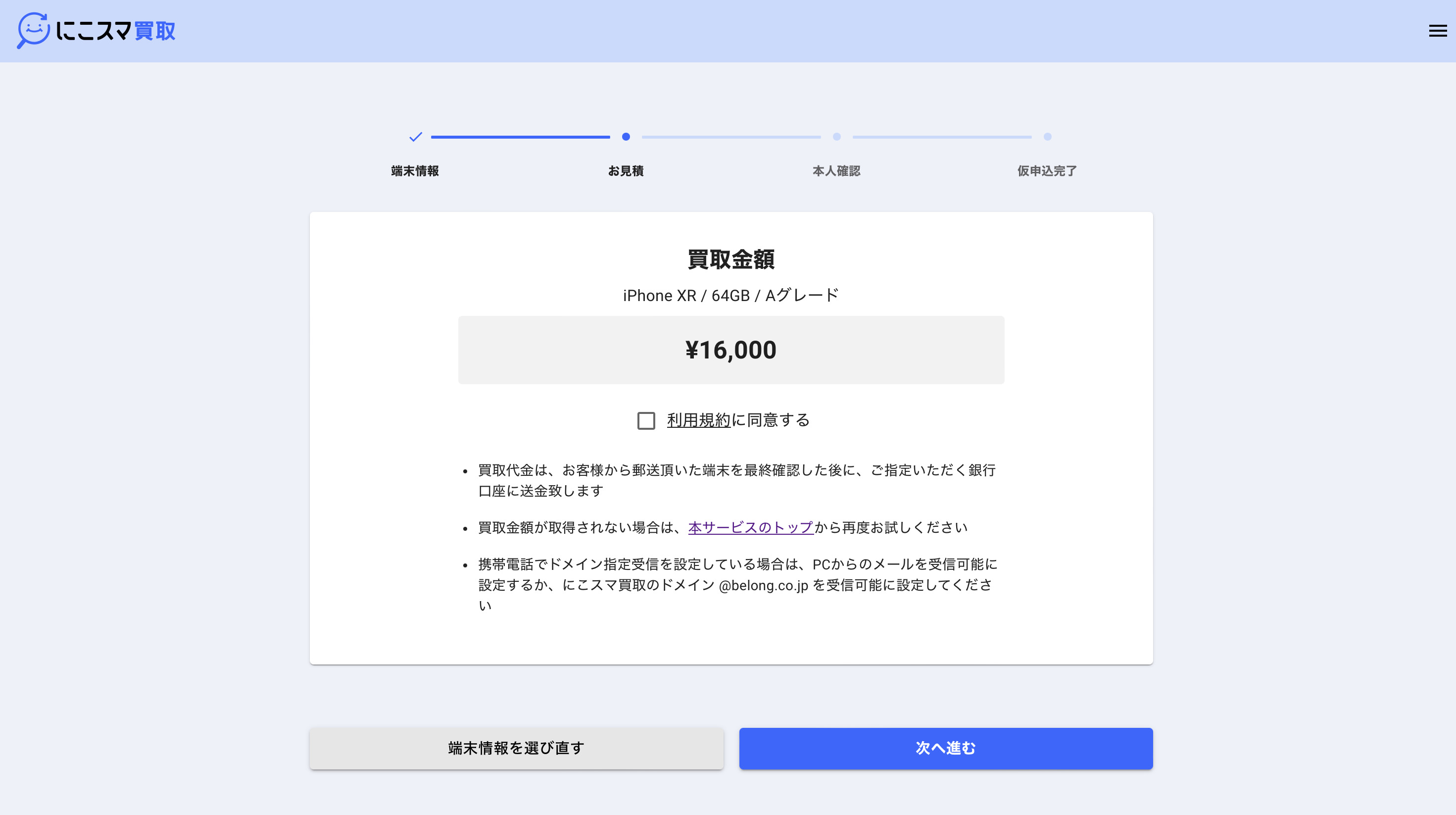Click the completed checkmark step icon
1456x815 pixels.
pyautogui.click(x=415, y=137)
